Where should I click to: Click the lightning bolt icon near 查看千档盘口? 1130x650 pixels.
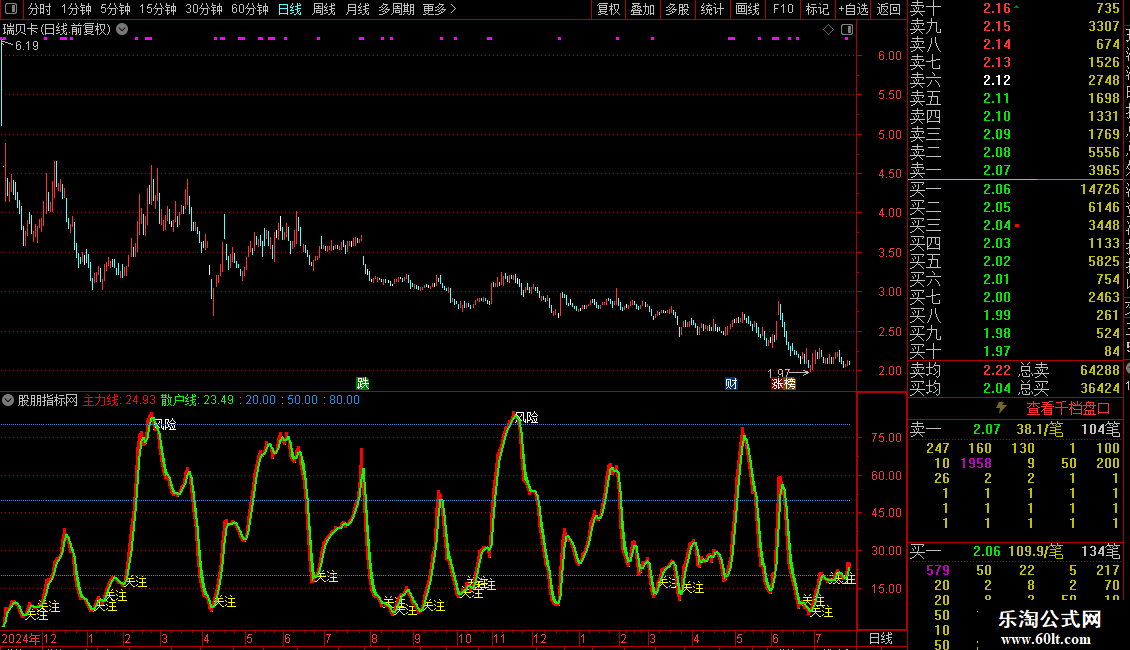1001,408
